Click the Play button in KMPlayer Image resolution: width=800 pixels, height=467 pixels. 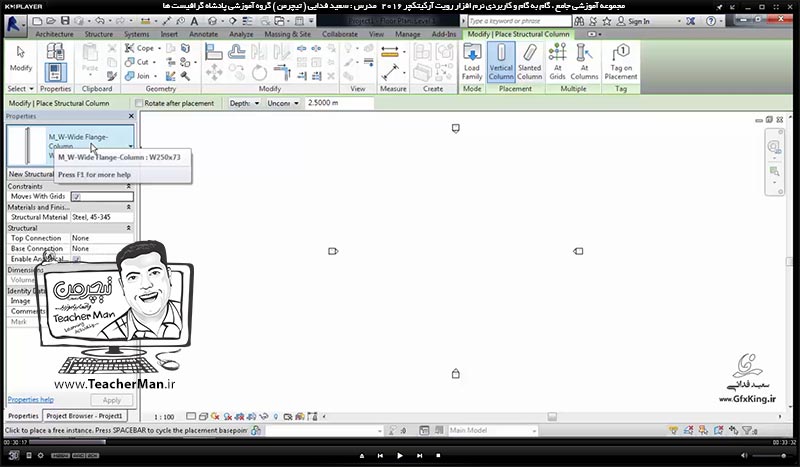point(400,455)
